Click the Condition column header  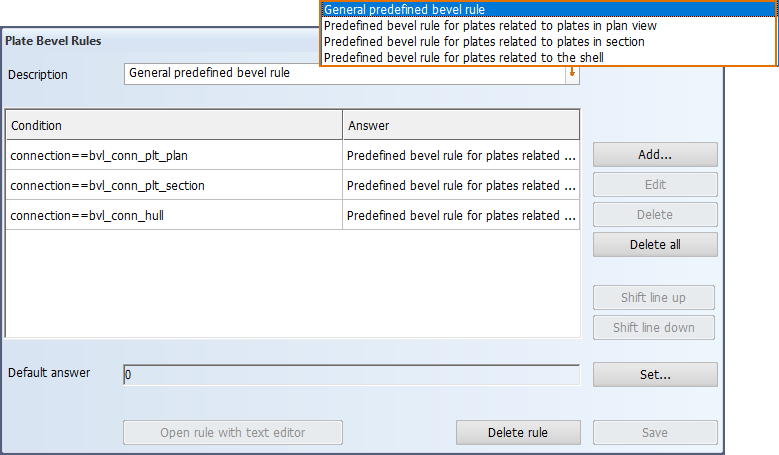coord(174,126)
